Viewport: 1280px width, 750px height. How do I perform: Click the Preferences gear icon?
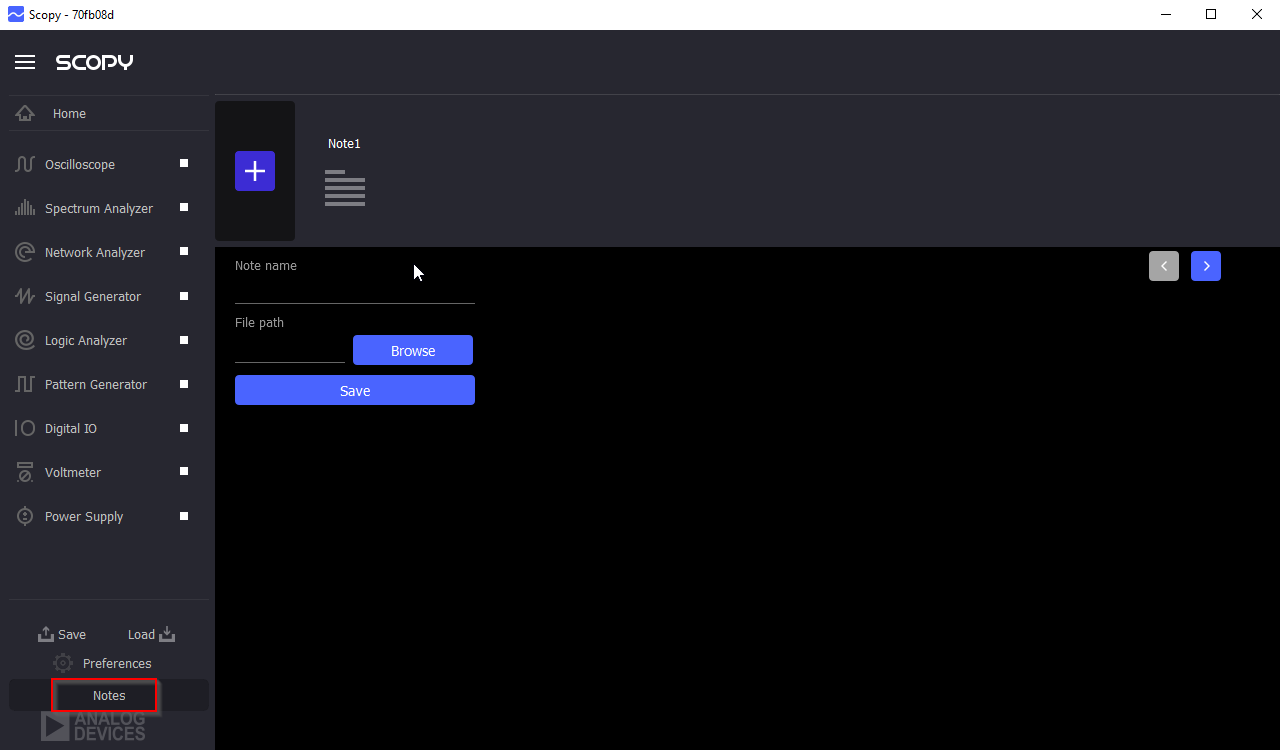(x=63, y=663)
